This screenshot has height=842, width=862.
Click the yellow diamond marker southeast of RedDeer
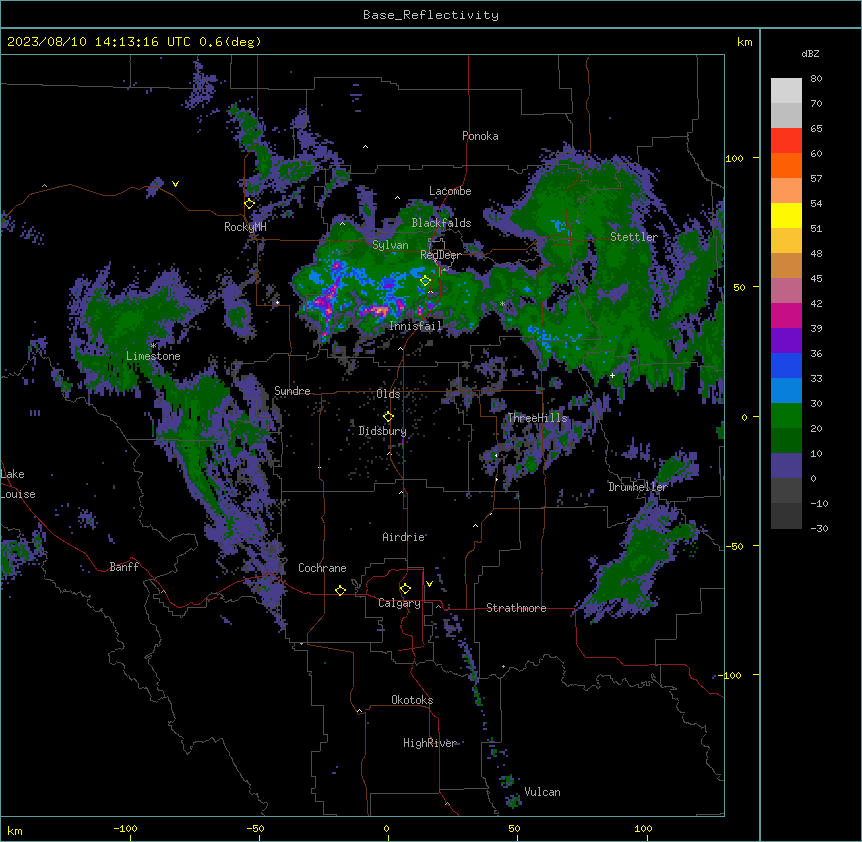tap(426, 281)
